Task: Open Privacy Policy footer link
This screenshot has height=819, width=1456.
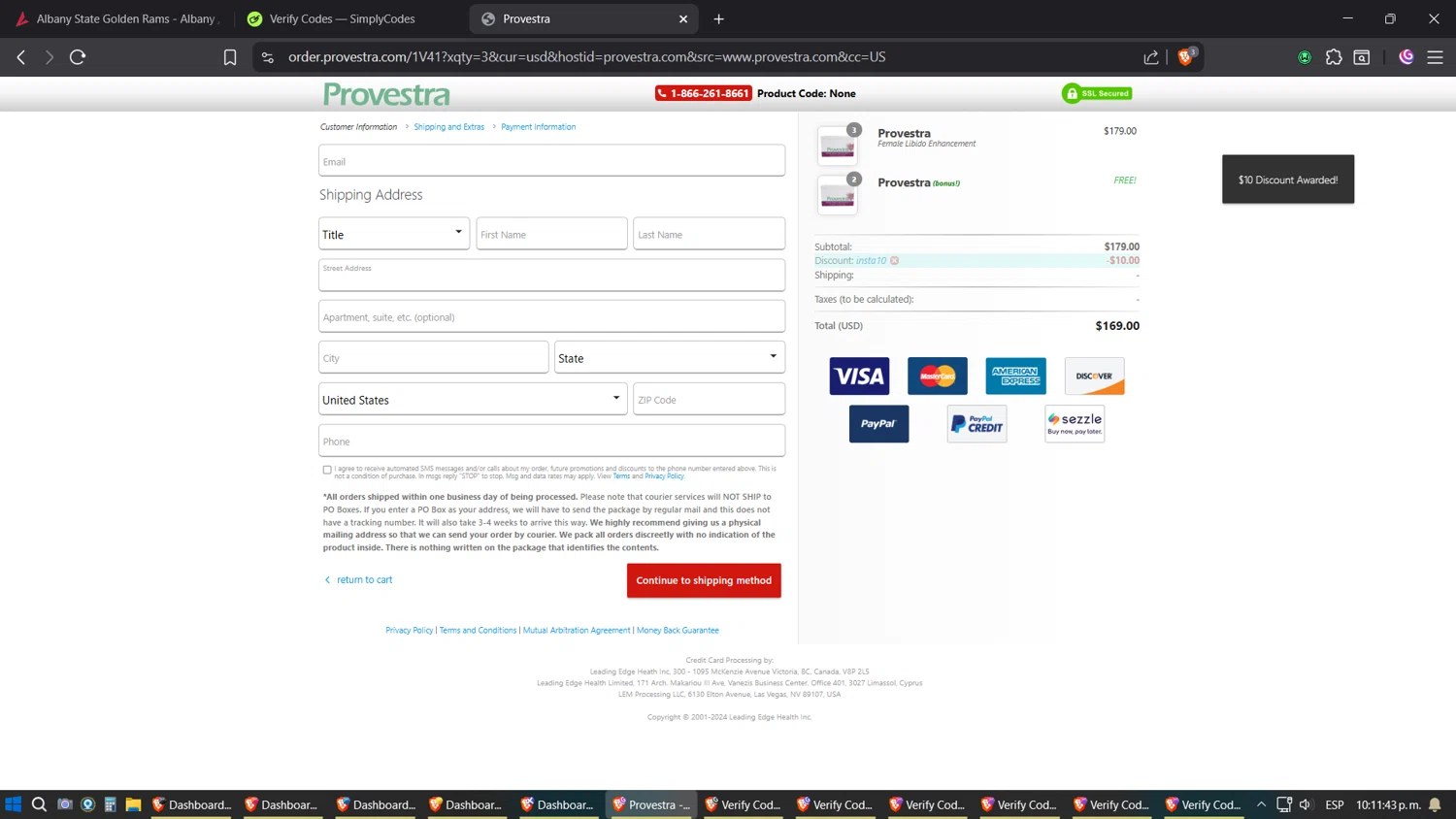Action: click(410, 631)
